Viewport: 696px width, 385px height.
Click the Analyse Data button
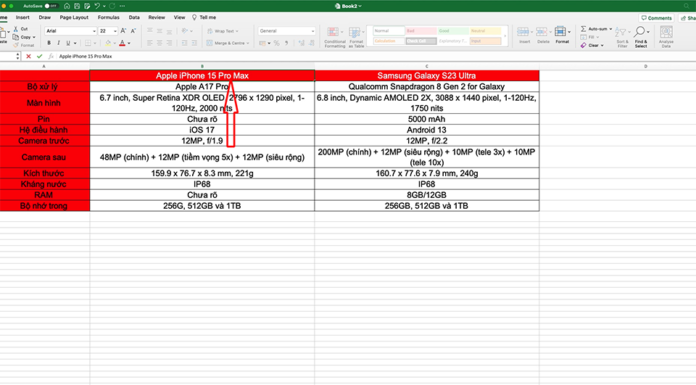coord(666,37)
